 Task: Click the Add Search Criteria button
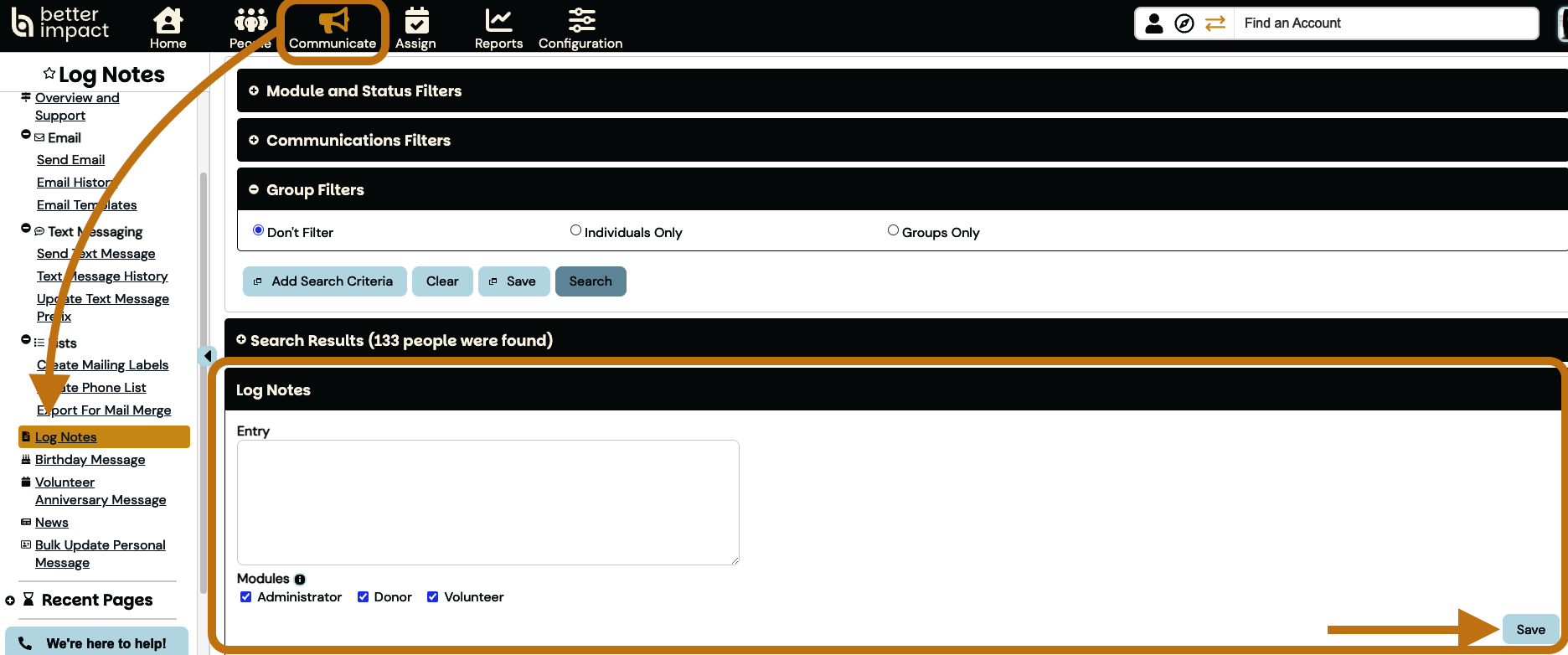324,281
